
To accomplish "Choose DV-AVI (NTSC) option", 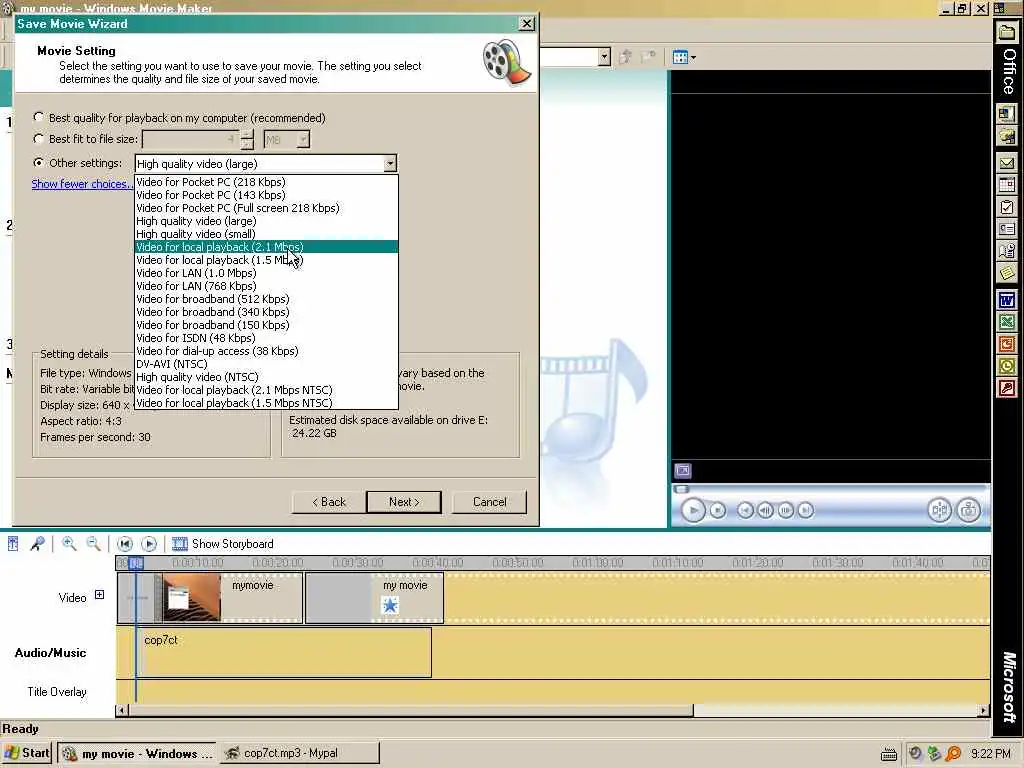I will [266, 364].
